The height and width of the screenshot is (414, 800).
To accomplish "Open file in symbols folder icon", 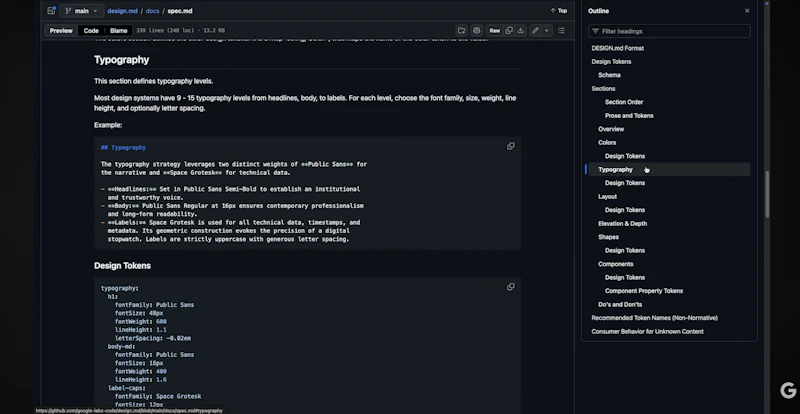I will pyautogui.click(x=461, y=31).
